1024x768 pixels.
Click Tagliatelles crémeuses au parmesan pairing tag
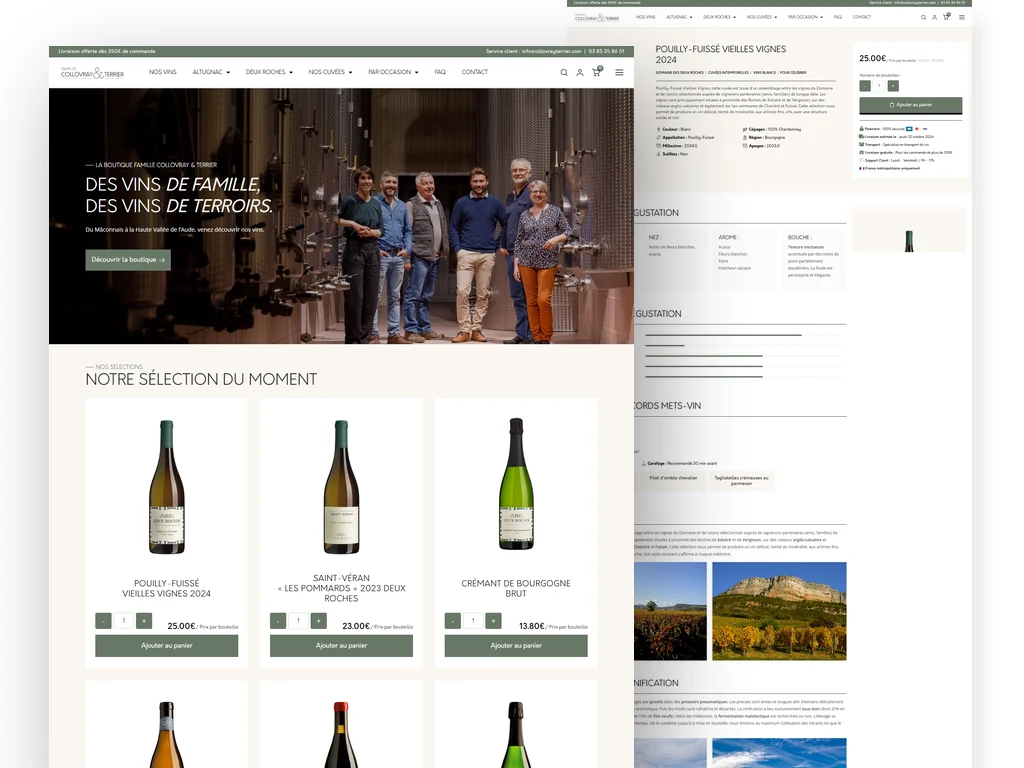point(741,481)
